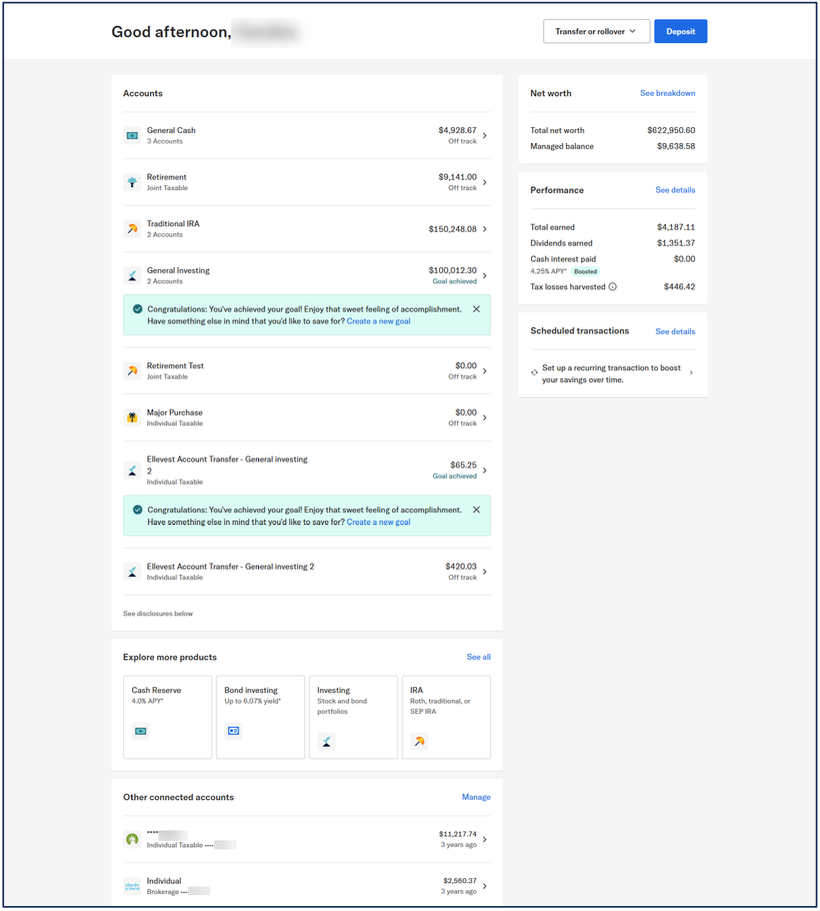Click the Investing card's plant icon
Viewport: 820px width, 911px height.
pyautogui.click(x=327, y=741)
